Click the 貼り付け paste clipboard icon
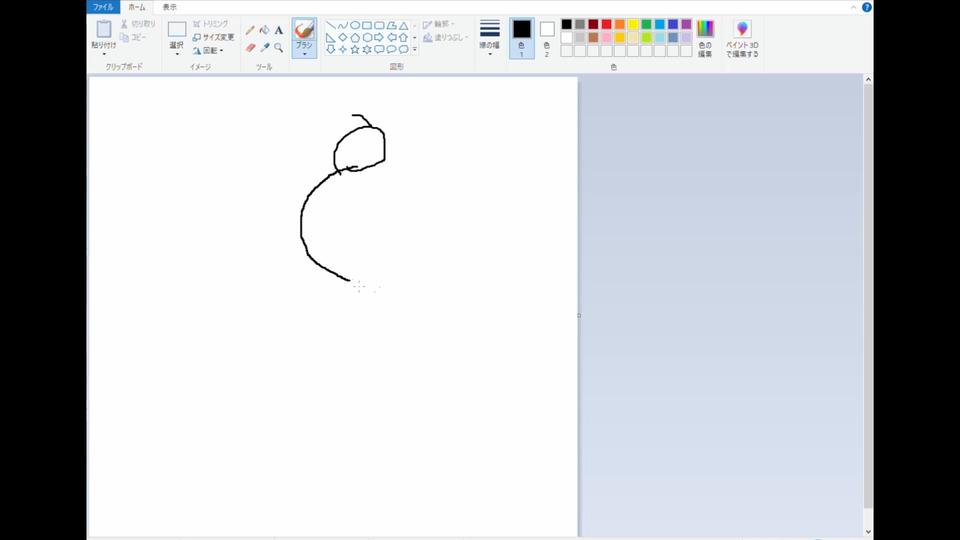This screenshot has width=960, height=540. point(104,29)
